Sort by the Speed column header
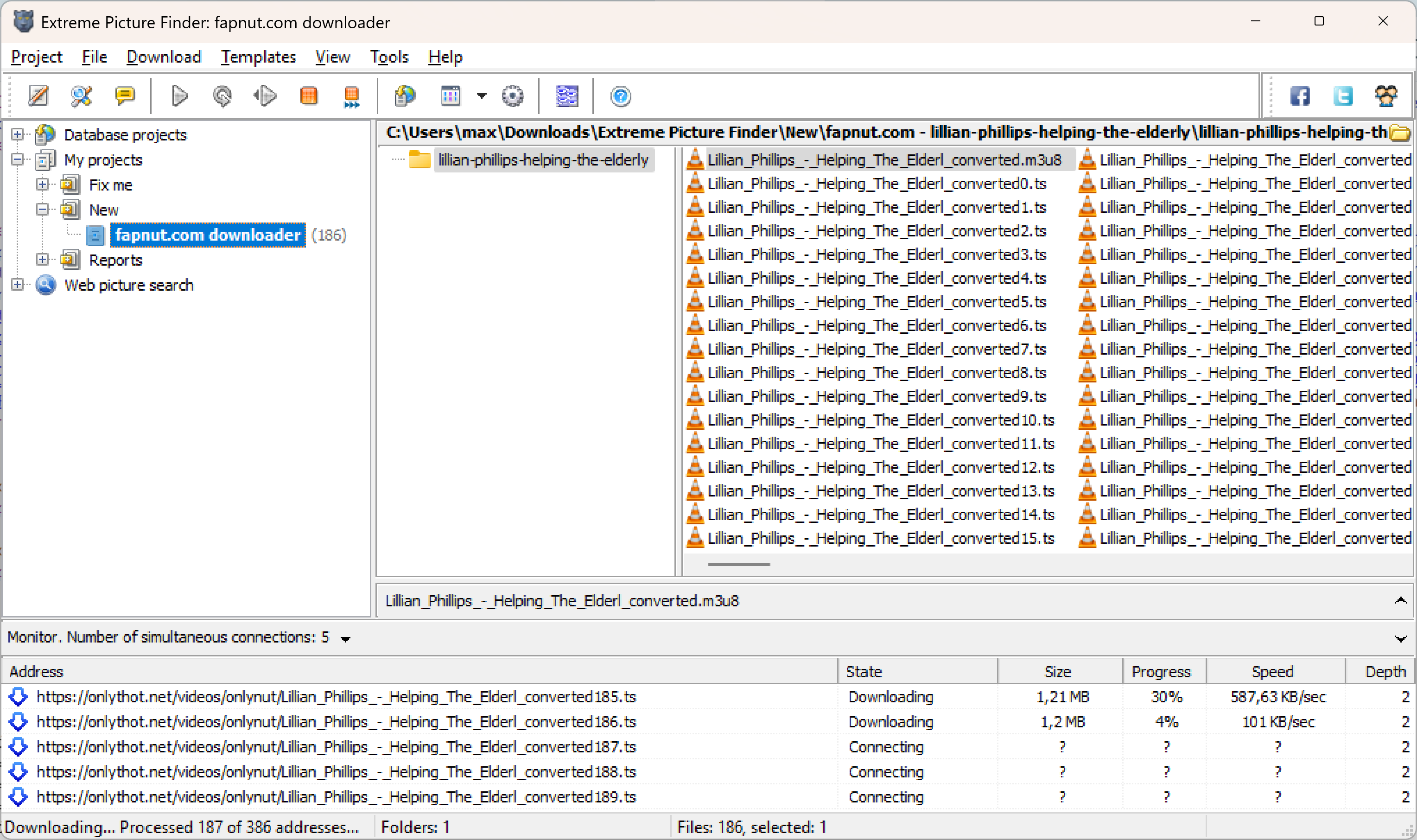1417x840 pixels. click(x=1276, y=671)
